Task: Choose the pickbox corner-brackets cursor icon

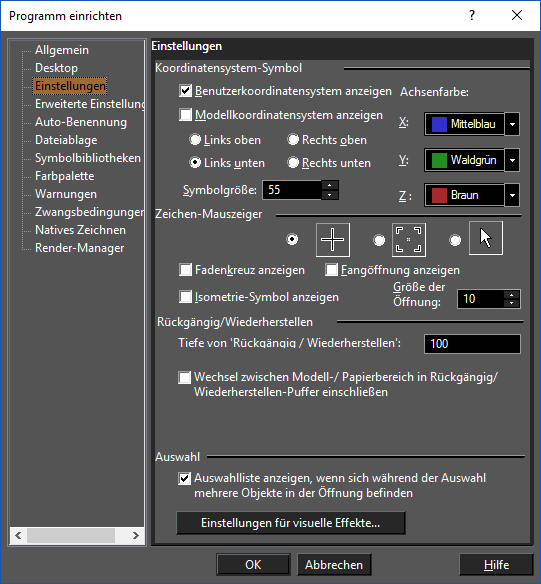Action: [408, 240]
